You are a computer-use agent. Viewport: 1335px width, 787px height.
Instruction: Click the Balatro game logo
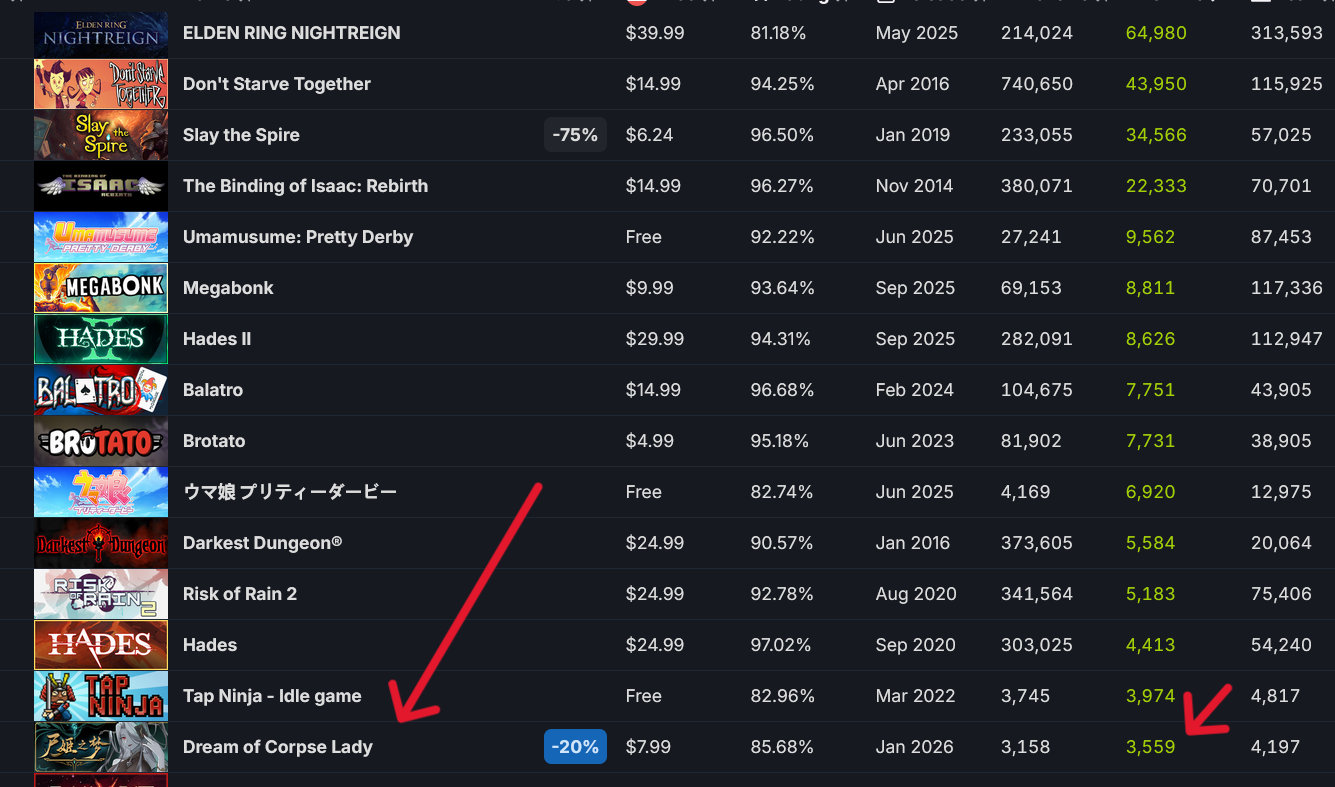click(x=100, y=390)
